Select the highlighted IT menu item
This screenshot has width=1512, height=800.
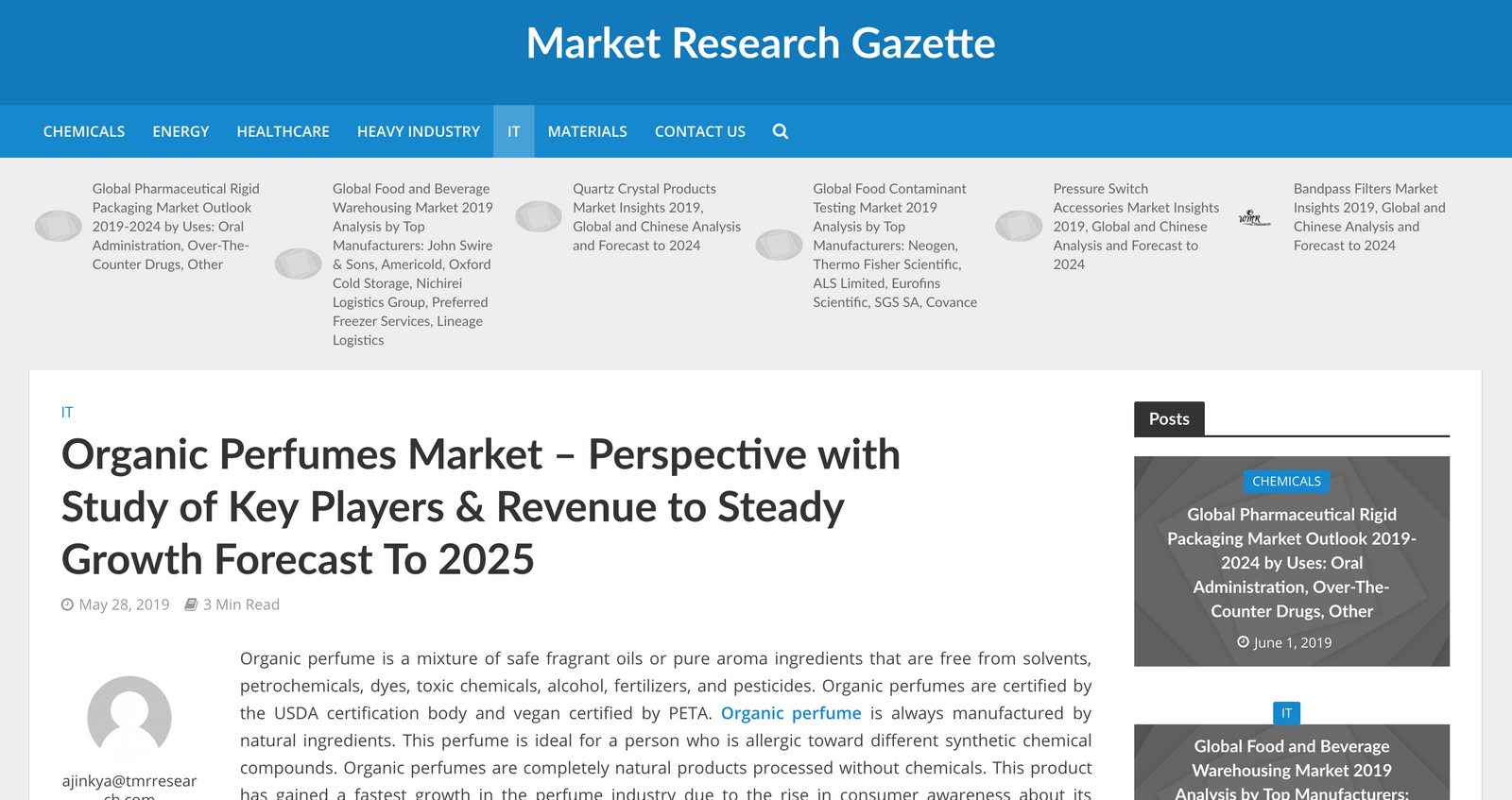tap(514, 131)
